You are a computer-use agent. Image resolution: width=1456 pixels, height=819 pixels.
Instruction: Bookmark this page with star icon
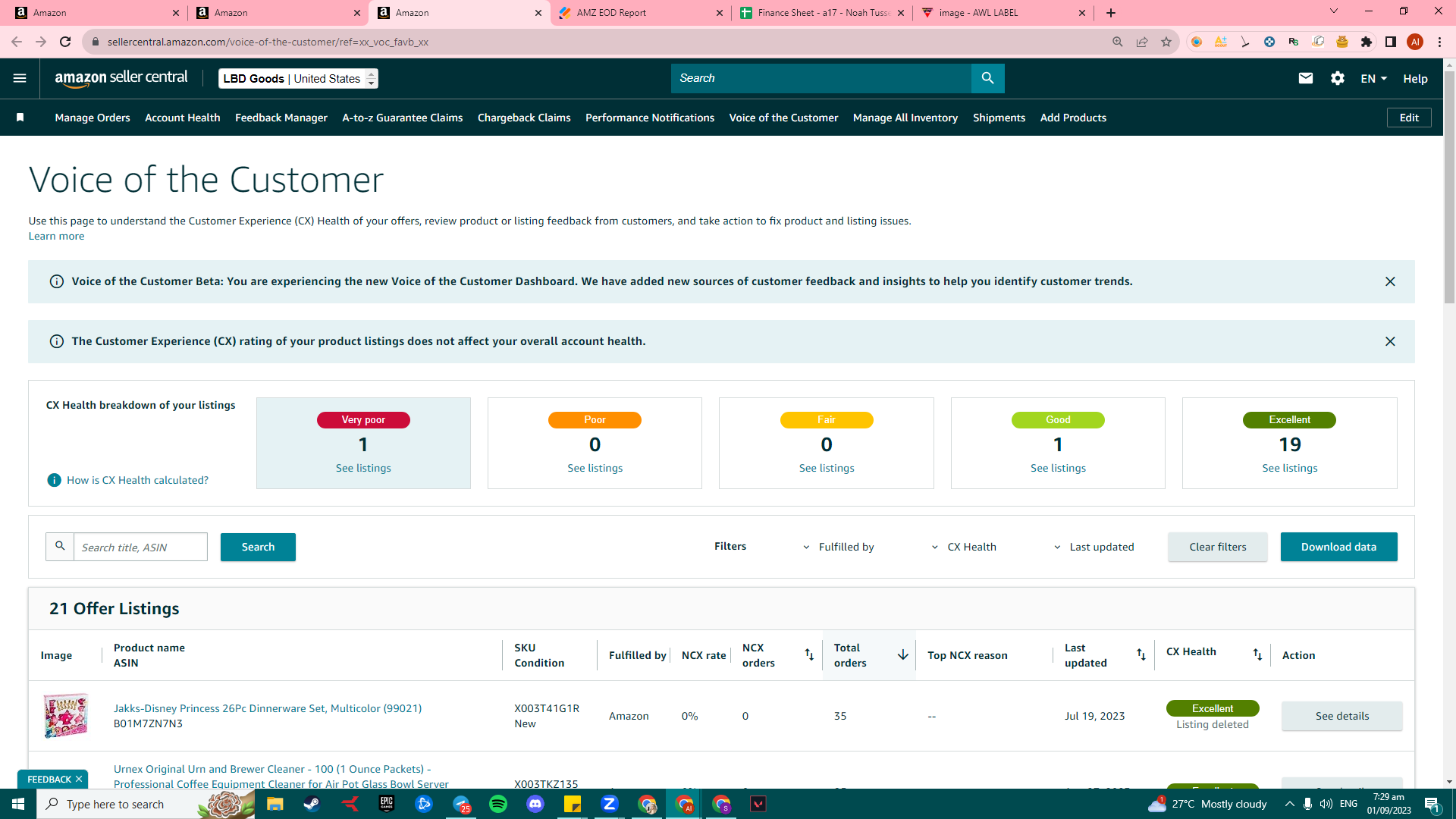click(1166, 42)
